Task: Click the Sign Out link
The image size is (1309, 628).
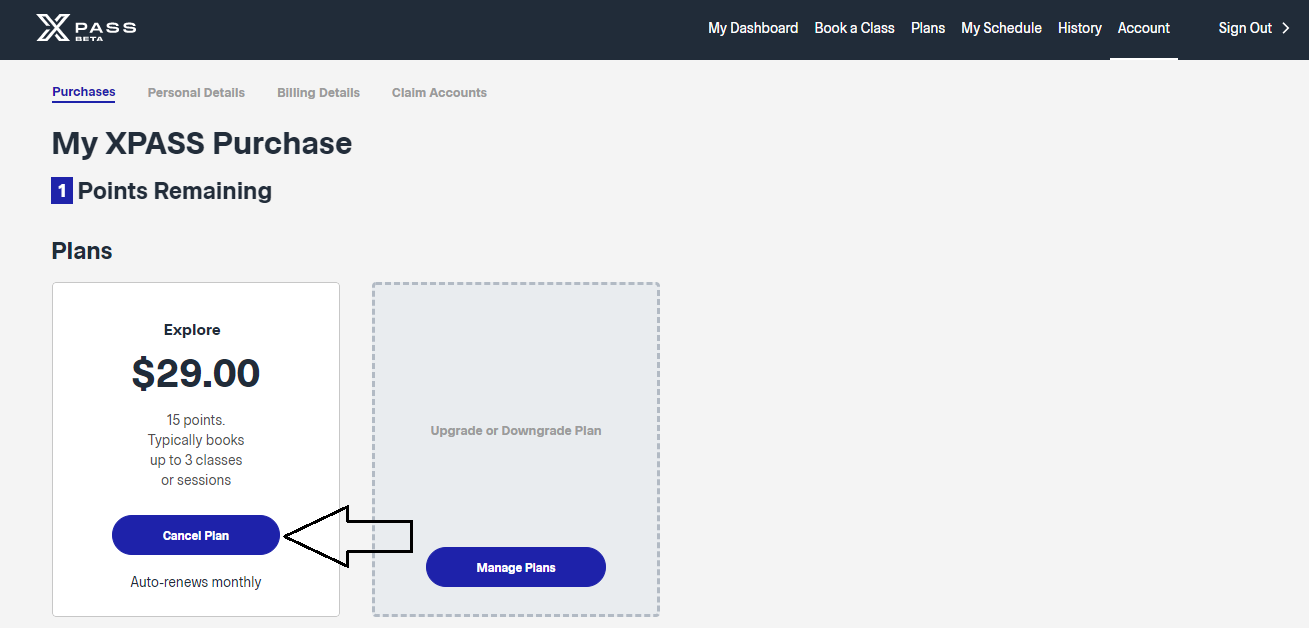Action: (x=1245, y=28)
